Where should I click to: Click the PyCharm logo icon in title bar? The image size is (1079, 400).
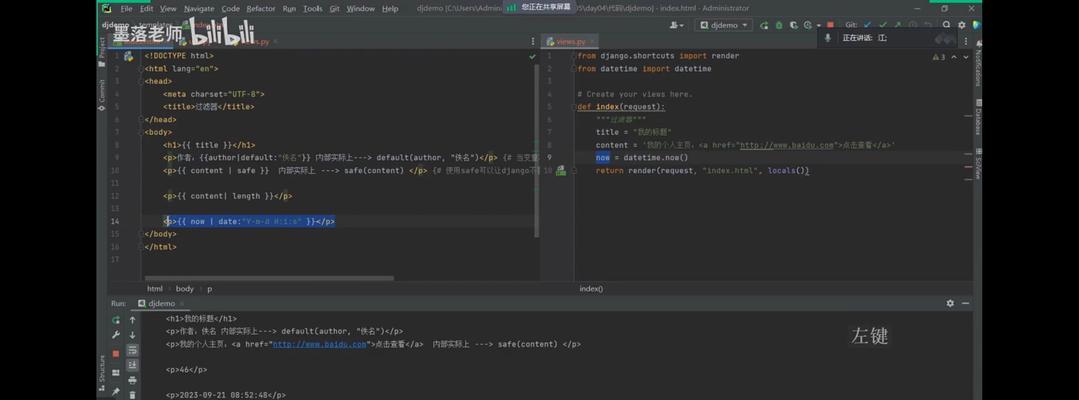coord(105,9)
